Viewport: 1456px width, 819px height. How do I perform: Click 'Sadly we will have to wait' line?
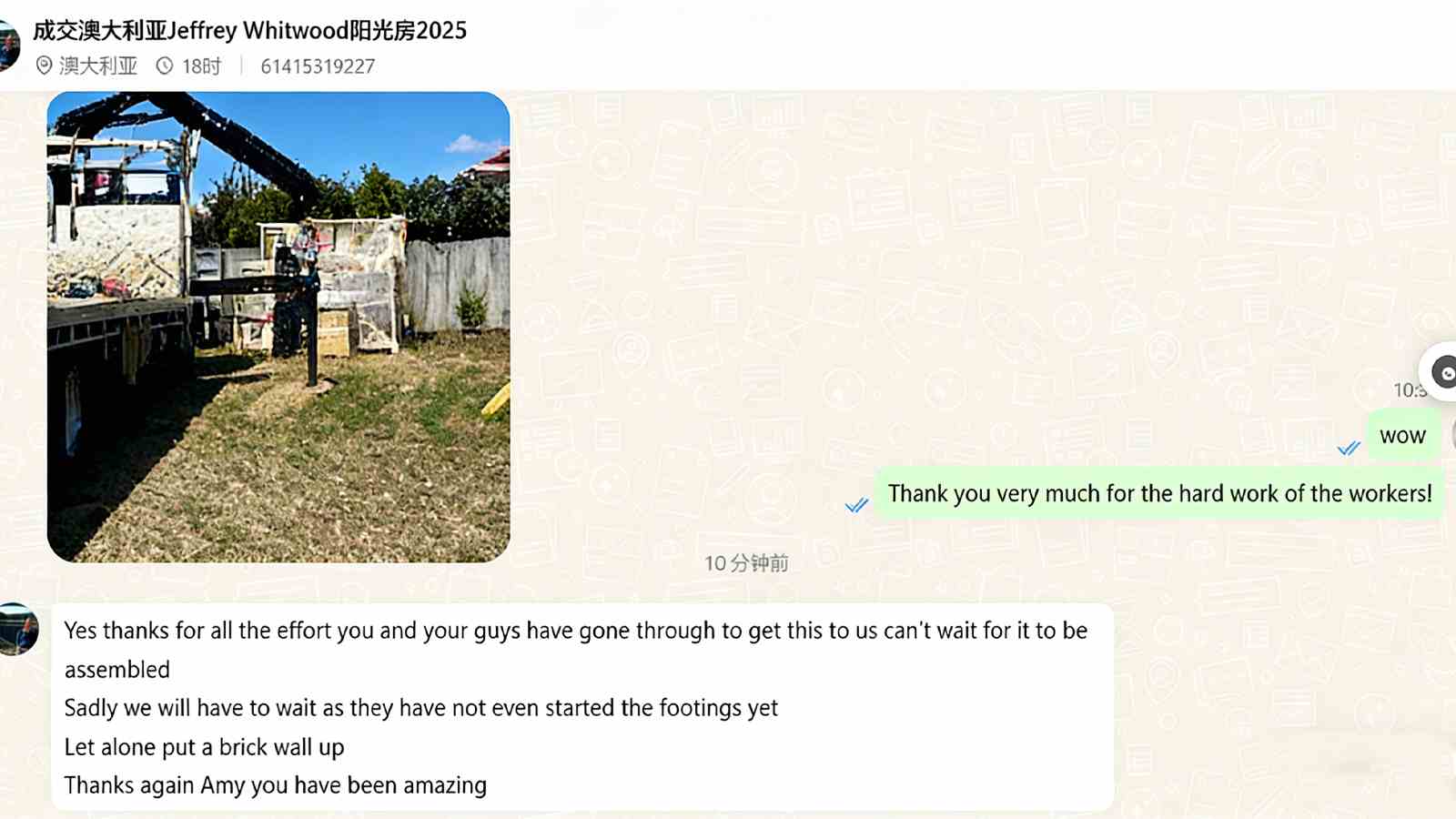tap(421, 708)
